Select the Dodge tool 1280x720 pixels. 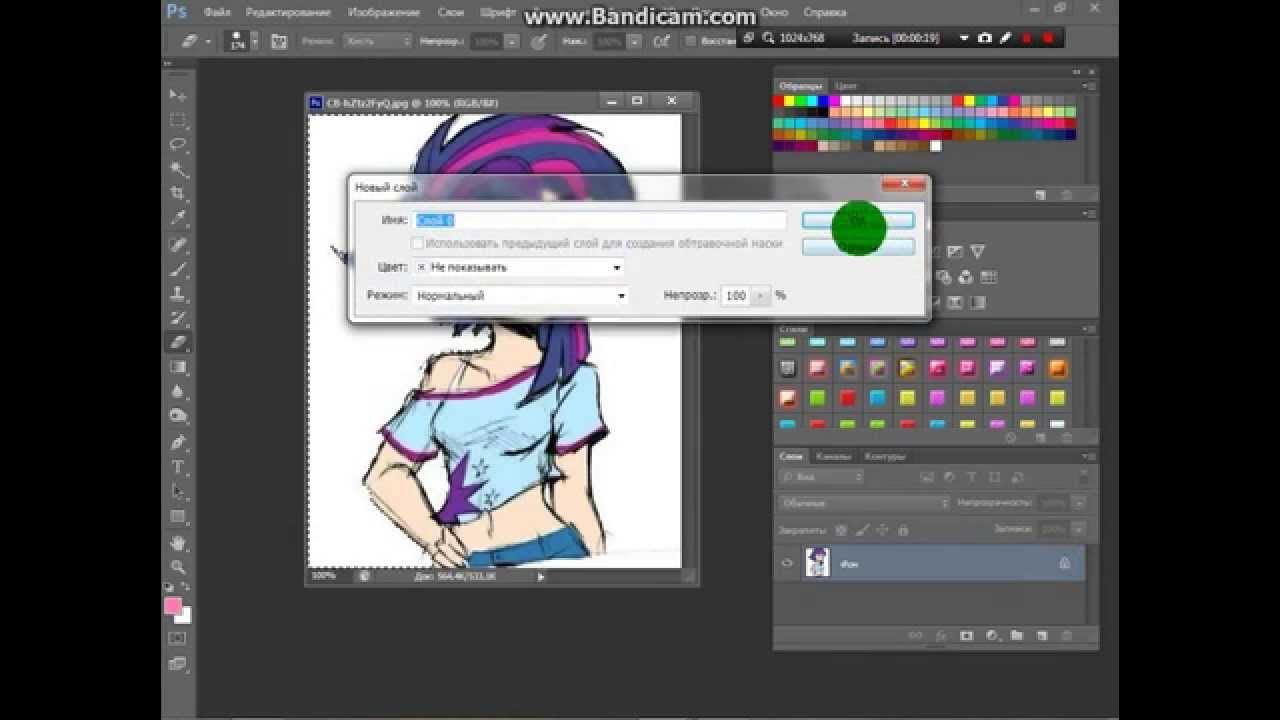(x=178, y=417)
